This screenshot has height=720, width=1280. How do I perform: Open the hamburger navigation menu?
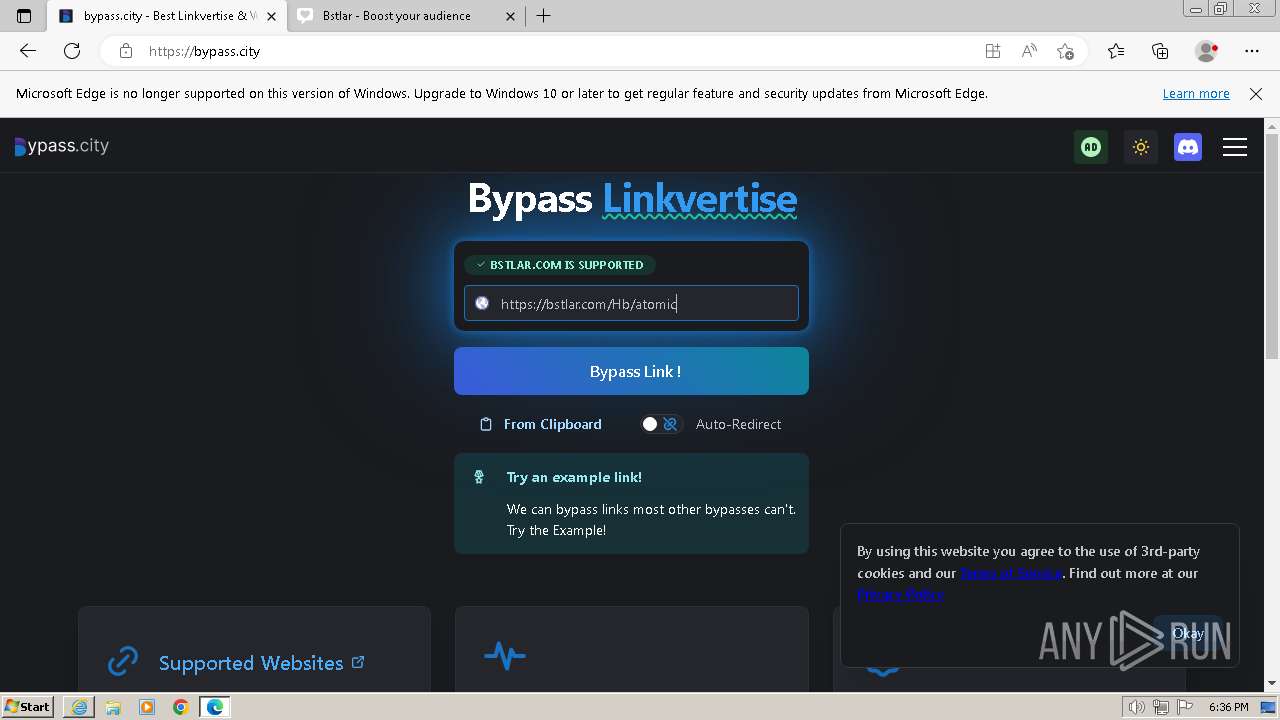click(x=1235, y=147)
